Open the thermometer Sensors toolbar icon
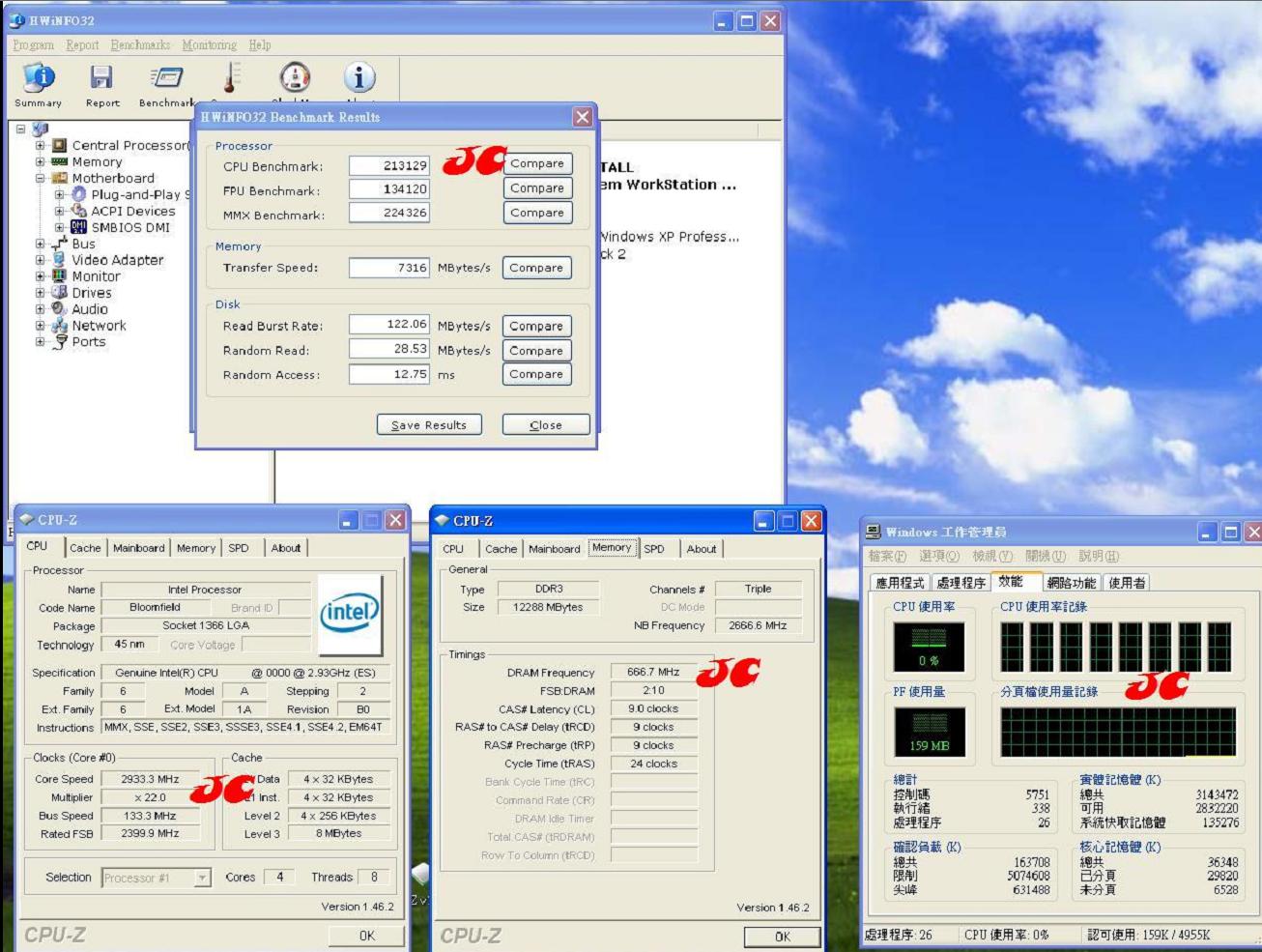Viewport: 1262px width, 952px height. tap(230, 78)
